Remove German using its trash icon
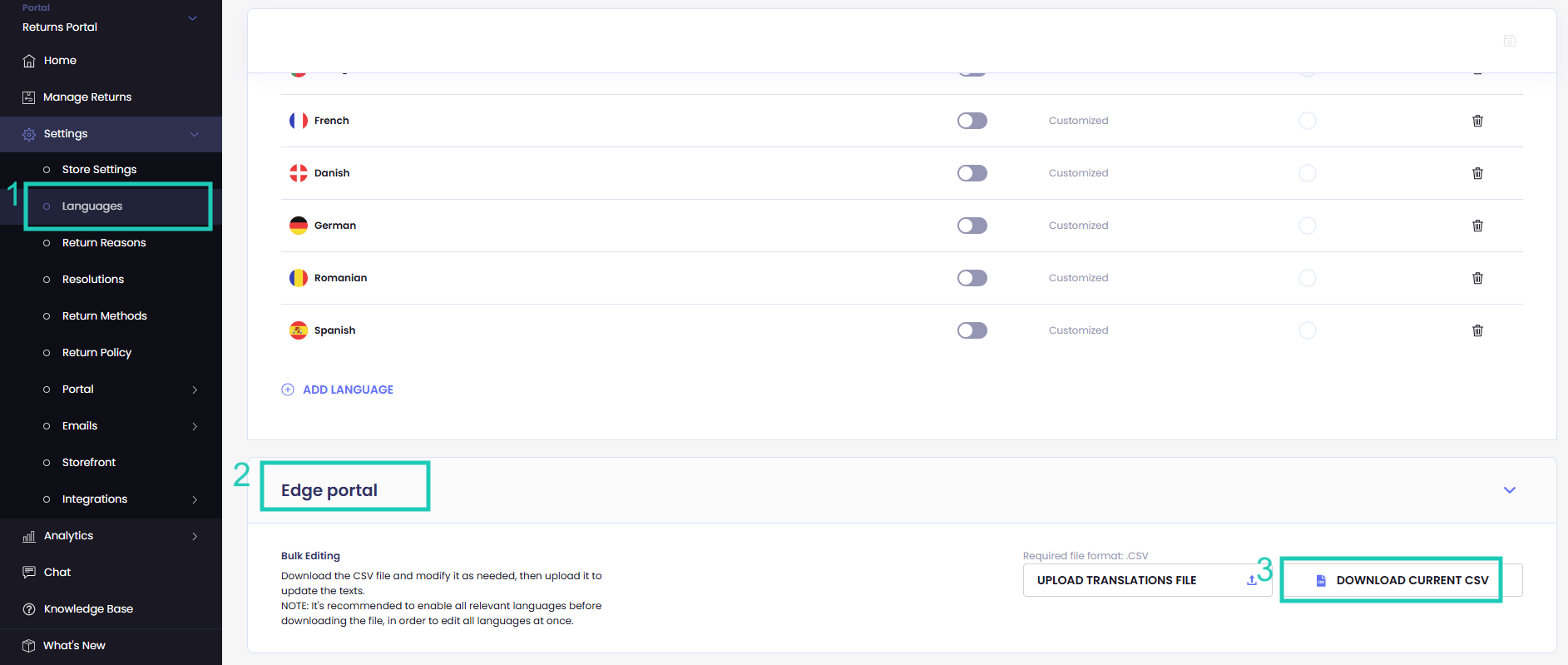This screenshot has height=665, width=1568. [1477, 226]
